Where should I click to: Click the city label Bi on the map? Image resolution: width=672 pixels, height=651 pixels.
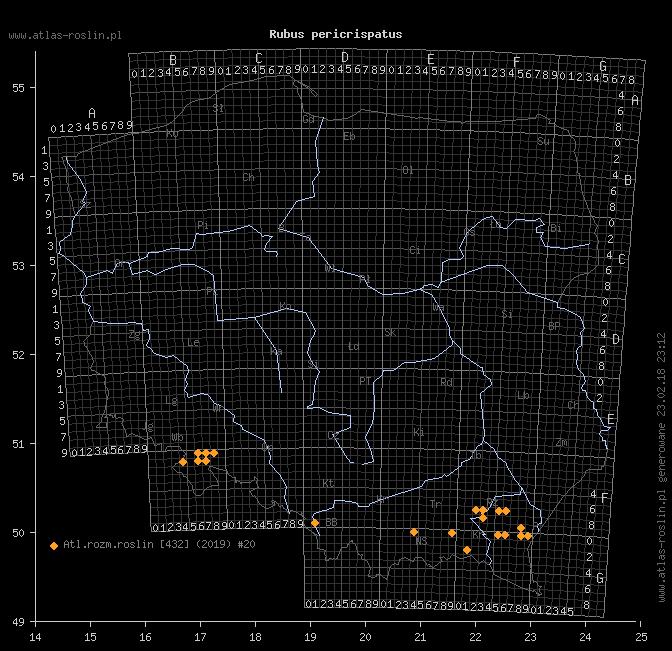(x=555, y=228)
